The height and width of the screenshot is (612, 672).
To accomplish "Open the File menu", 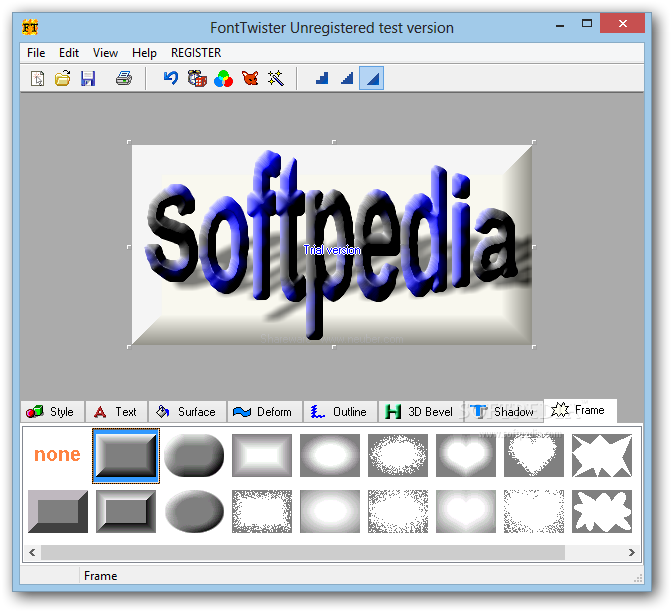I will [36, 53].
